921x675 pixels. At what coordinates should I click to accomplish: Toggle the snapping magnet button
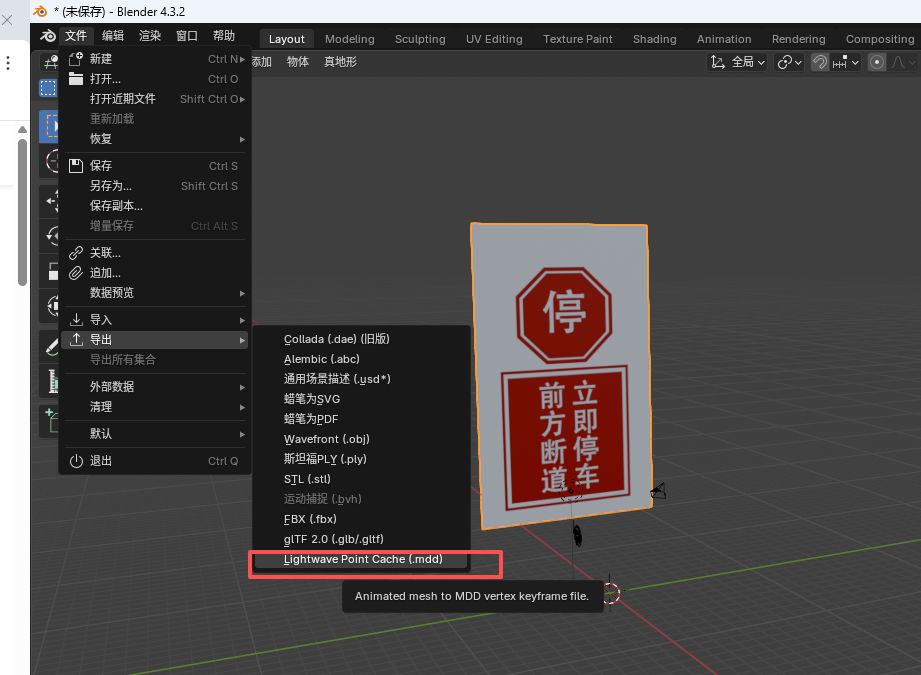[820, 62]
